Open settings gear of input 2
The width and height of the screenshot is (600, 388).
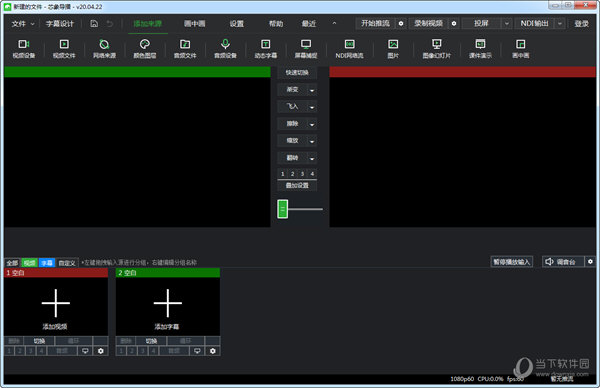213,351
